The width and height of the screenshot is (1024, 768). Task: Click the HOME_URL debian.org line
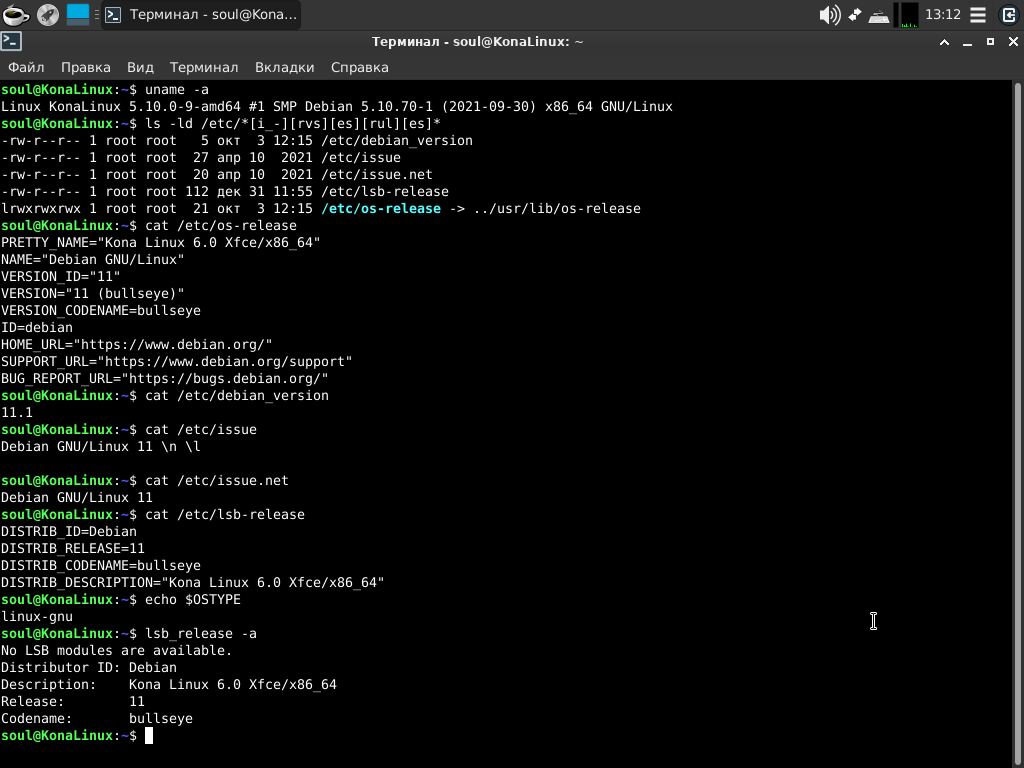[136, 344]
